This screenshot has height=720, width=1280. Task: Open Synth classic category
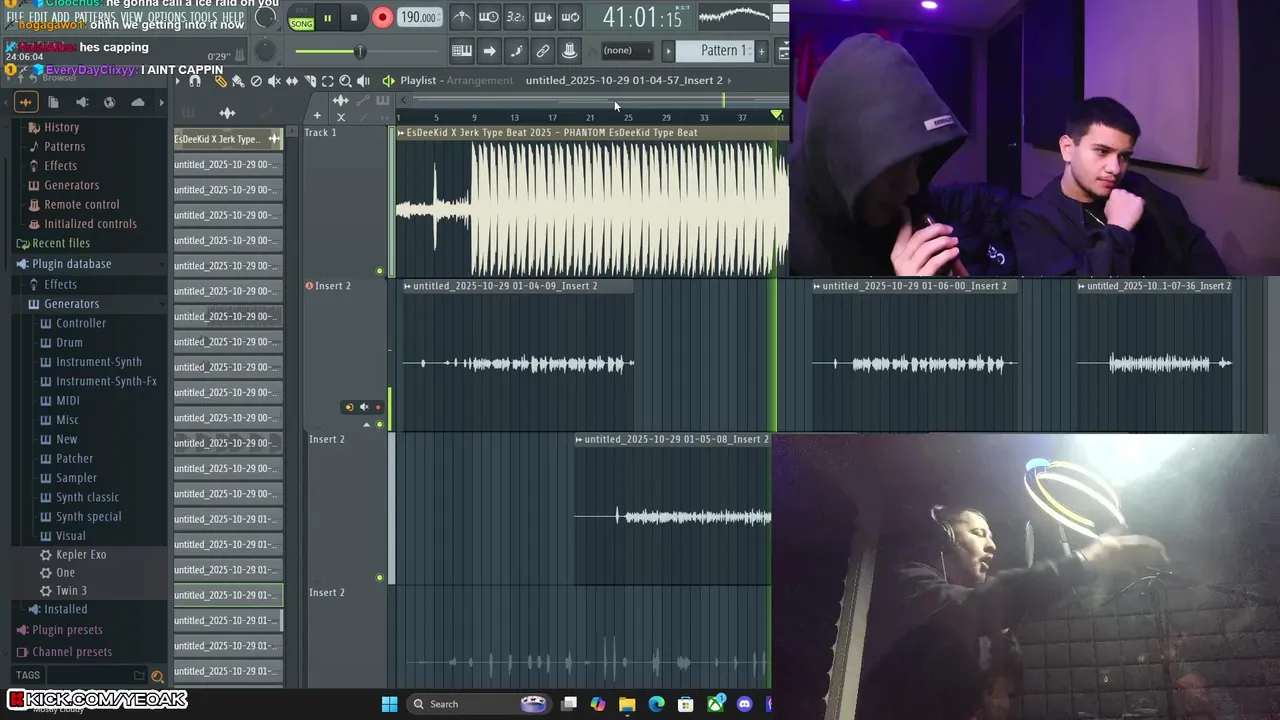click(87, 497)
